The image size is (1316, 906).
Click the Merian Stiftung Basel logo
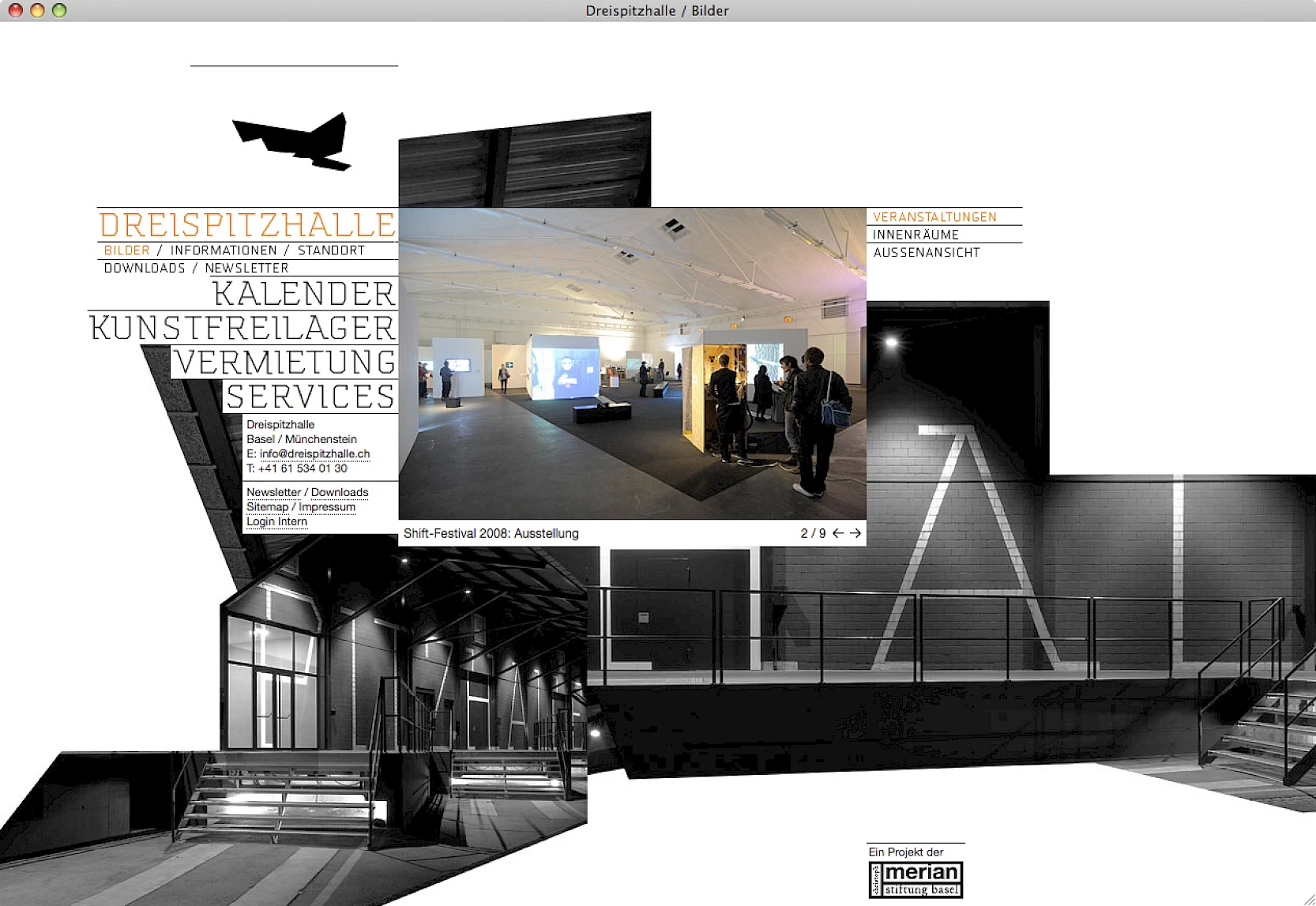coord(916,879)
